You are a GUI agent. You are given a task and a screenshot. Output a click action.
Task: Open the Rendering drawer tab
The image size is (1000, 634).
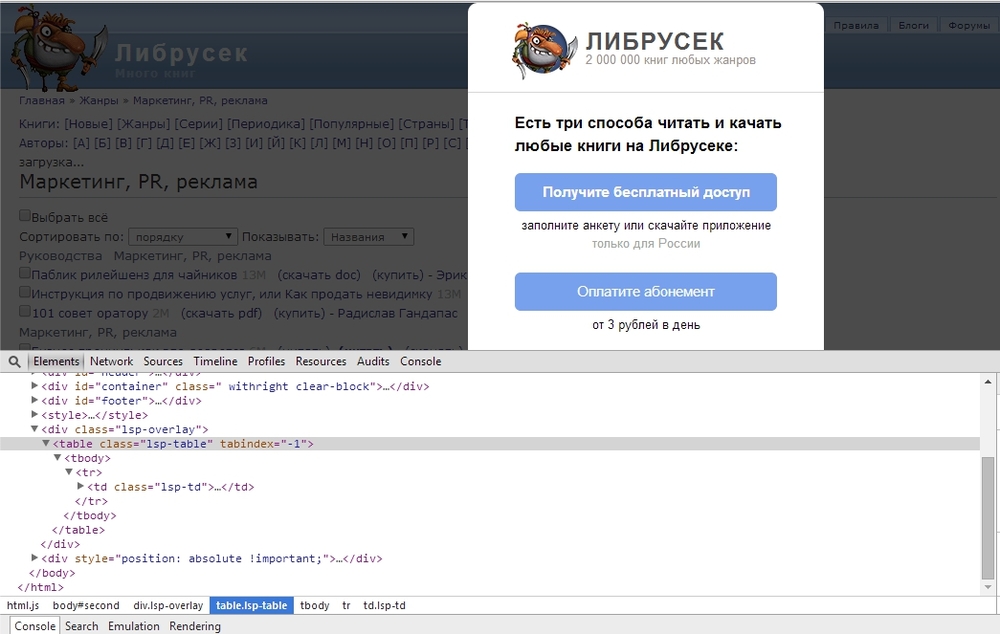point(195,626)
